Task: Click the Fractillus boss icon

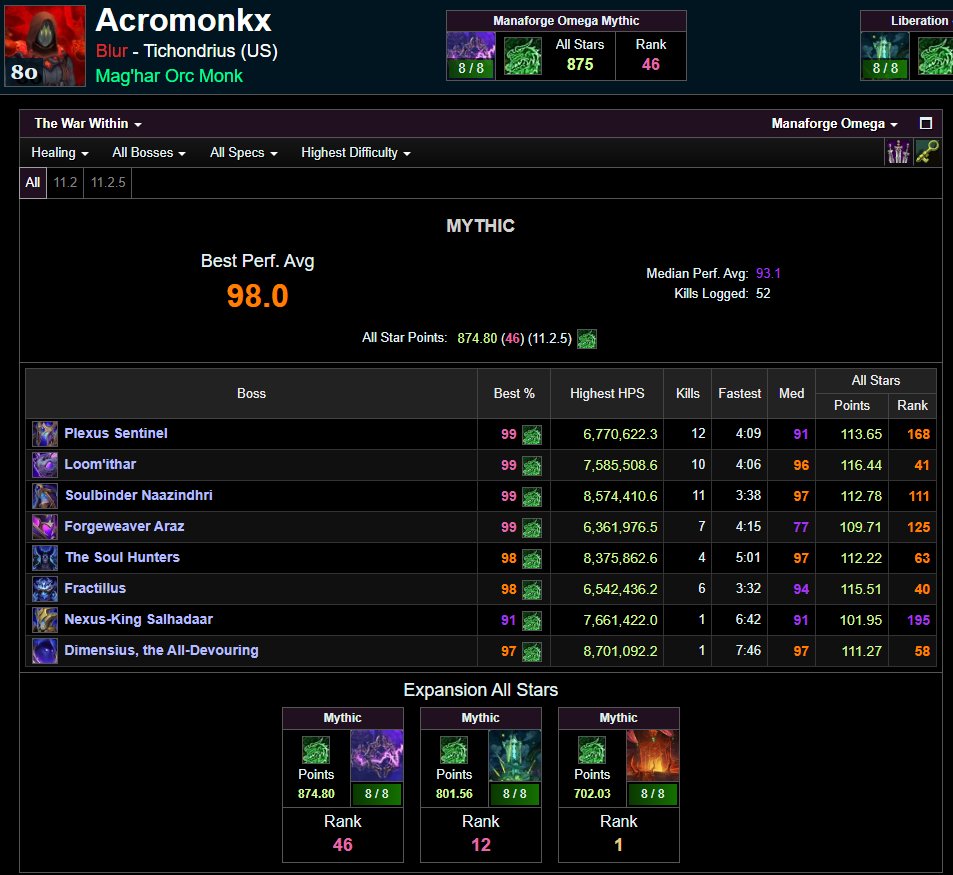Action: point(45,589)
